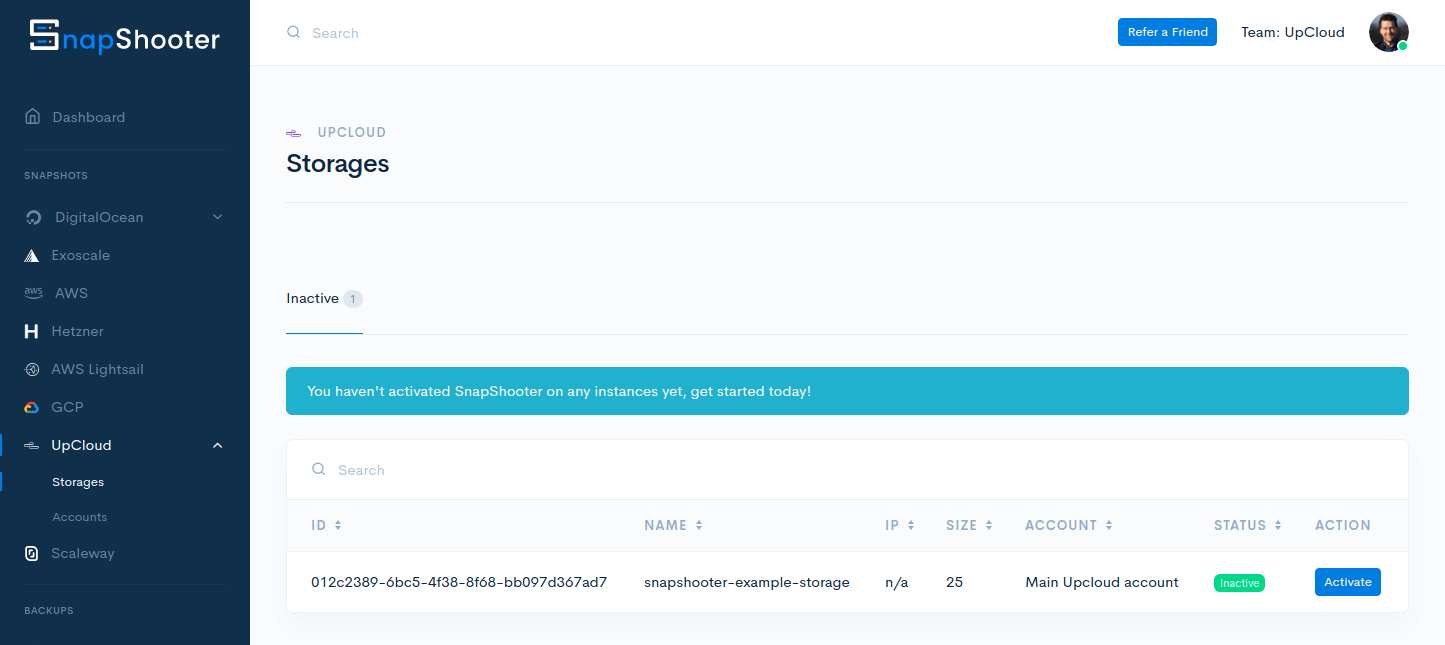Image resolution: width=1445 pixels, height=645 pixels.
Task: Click the user profile avatar
Action: click(1387, 32)
